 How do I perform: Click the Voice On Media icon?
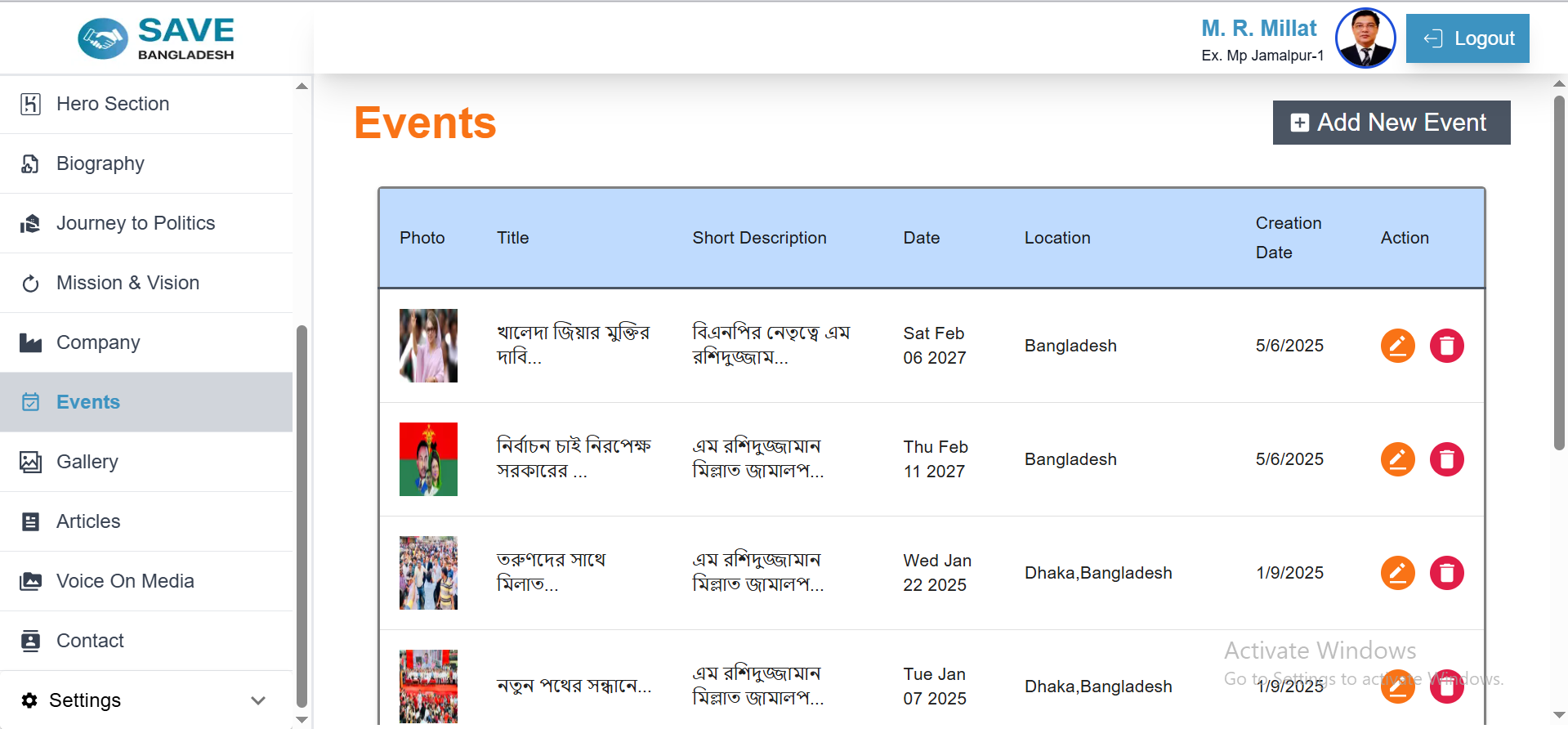(x=30, y=581)
